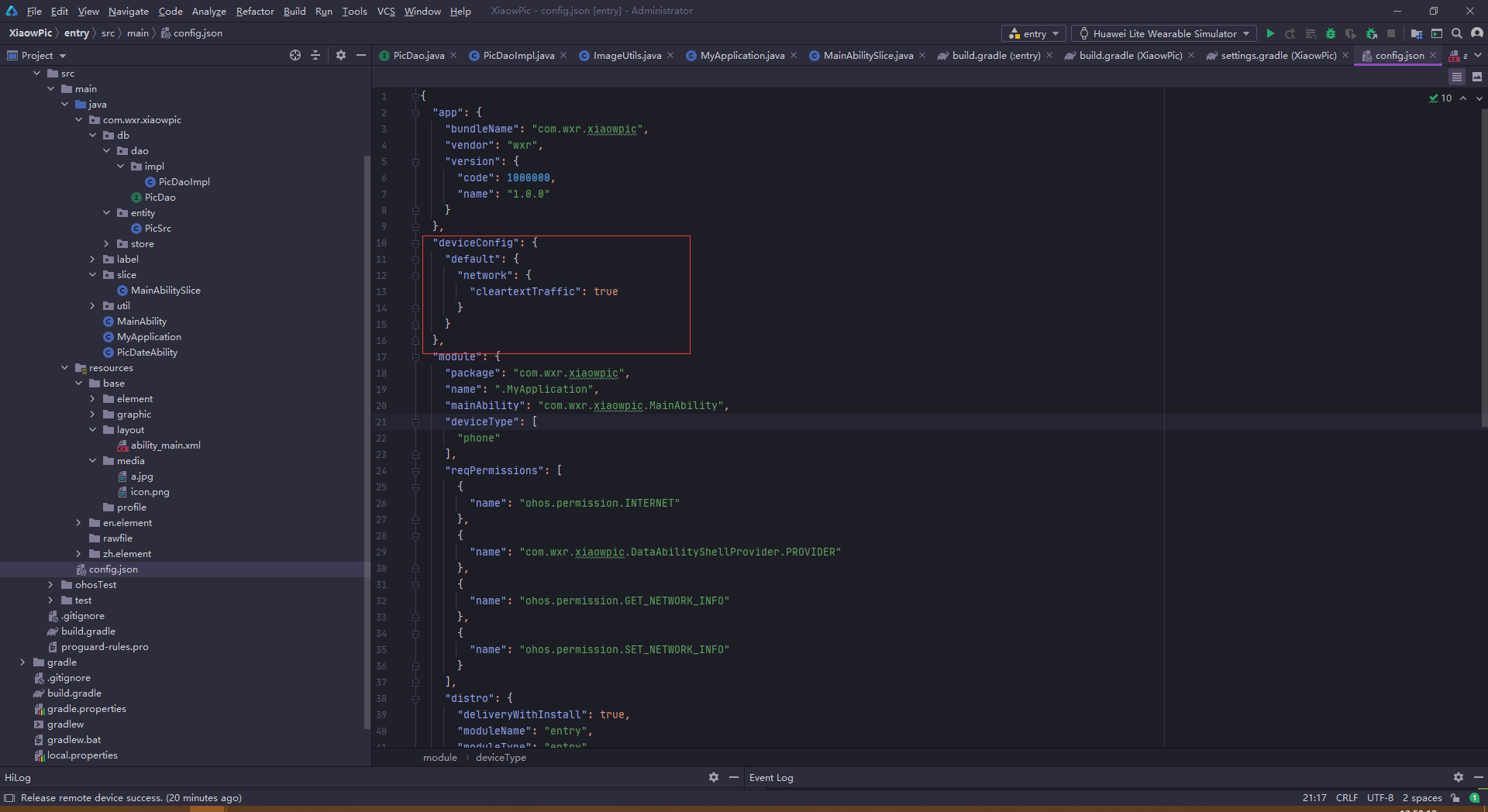Collapse the resources folder
1488x812 pixels.
[x=65, y=367]
